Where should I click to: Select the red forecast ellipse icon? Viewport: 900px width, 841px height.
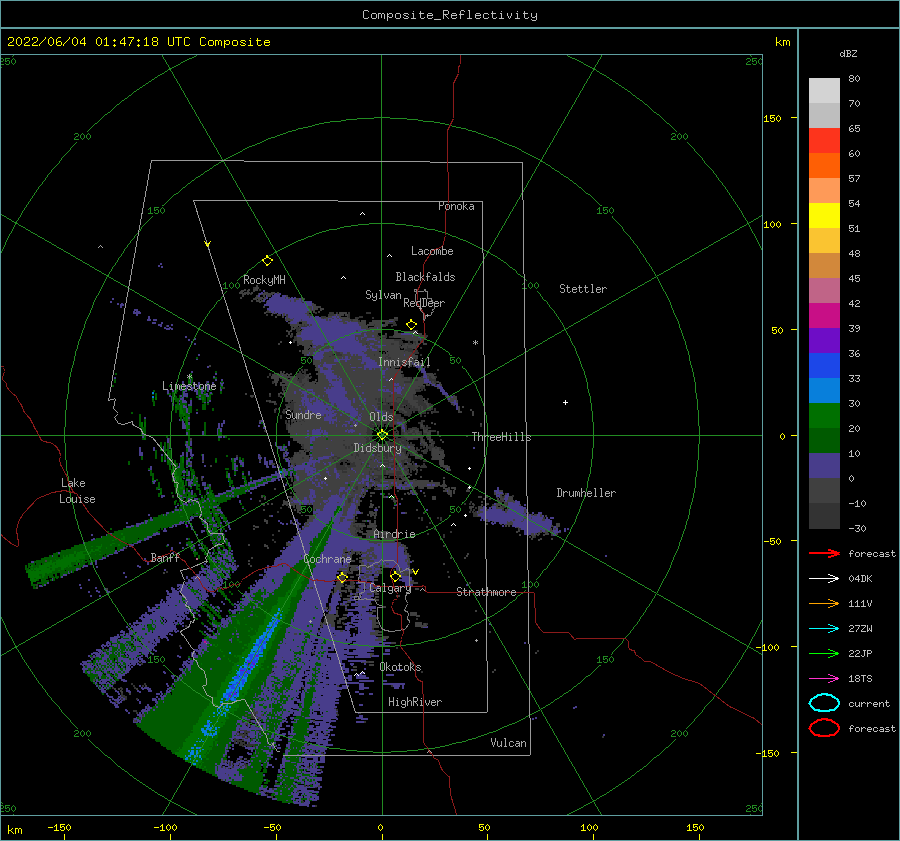[824, 728]
